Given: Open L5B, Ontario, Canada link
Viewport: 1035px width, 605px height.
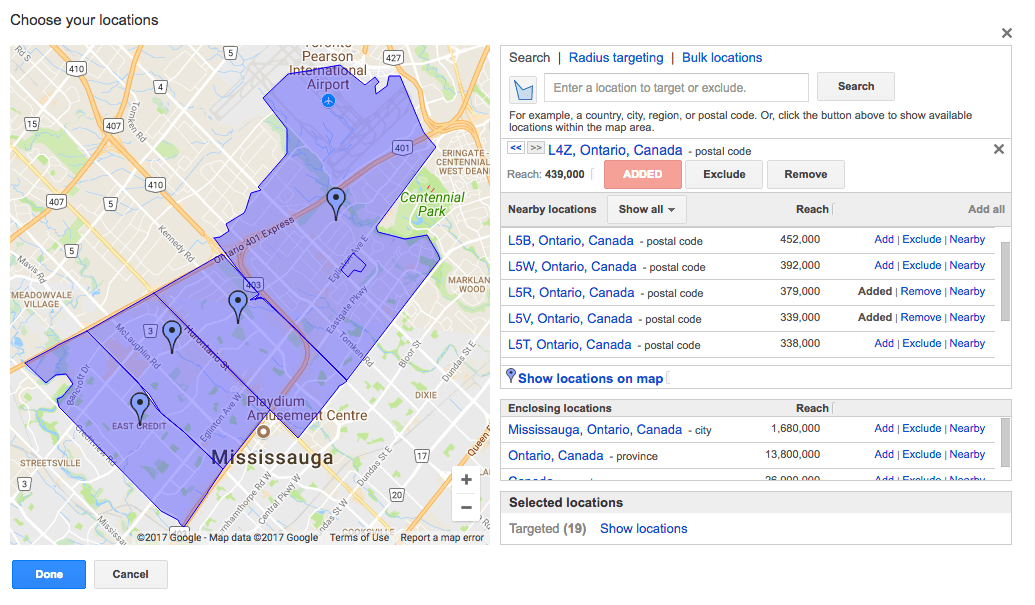Looking at the screenshot, I should coord(570,241).
